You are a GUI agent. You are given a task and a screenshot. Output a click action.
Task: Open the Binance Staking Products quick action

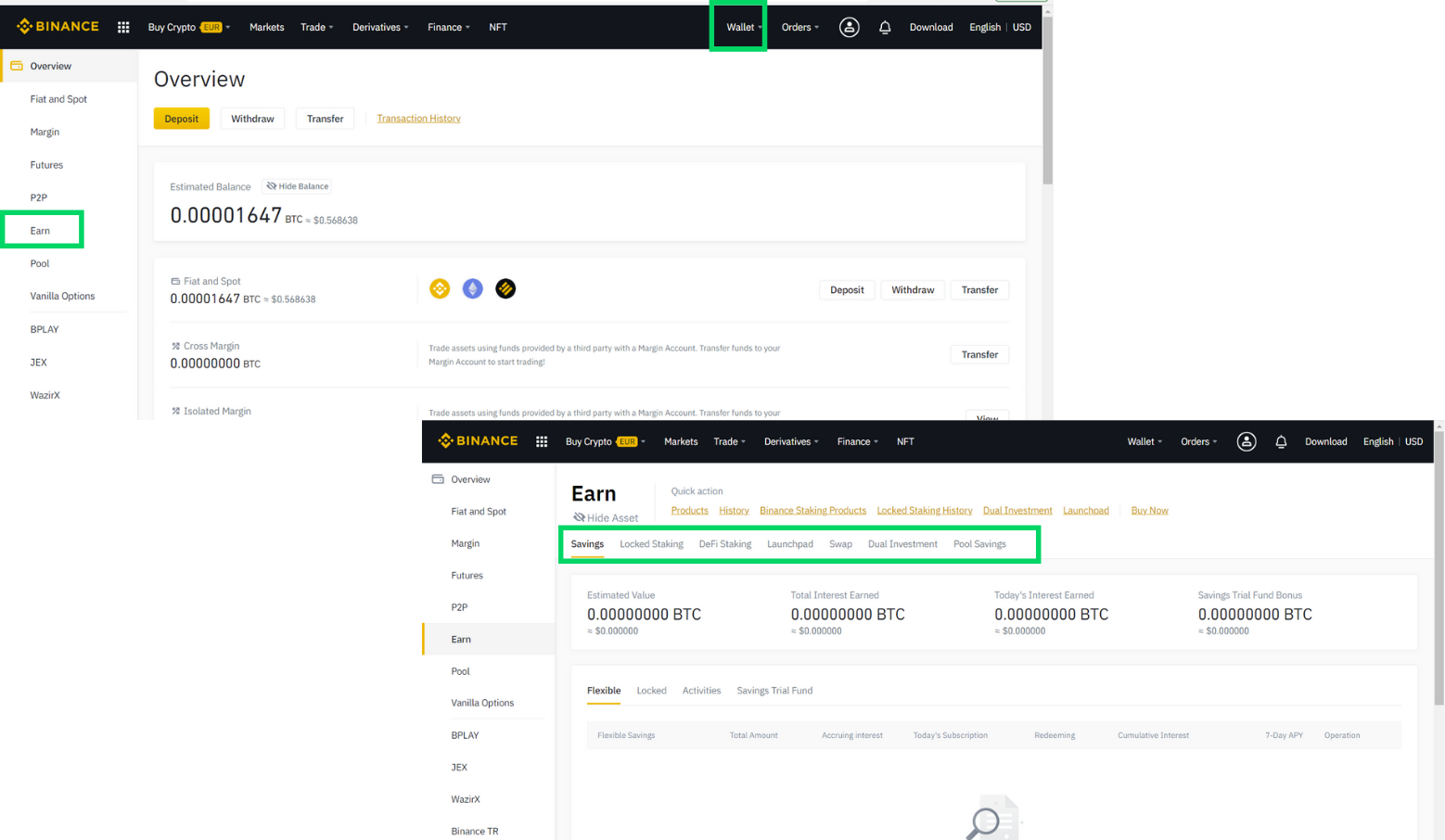pos(812,511)
